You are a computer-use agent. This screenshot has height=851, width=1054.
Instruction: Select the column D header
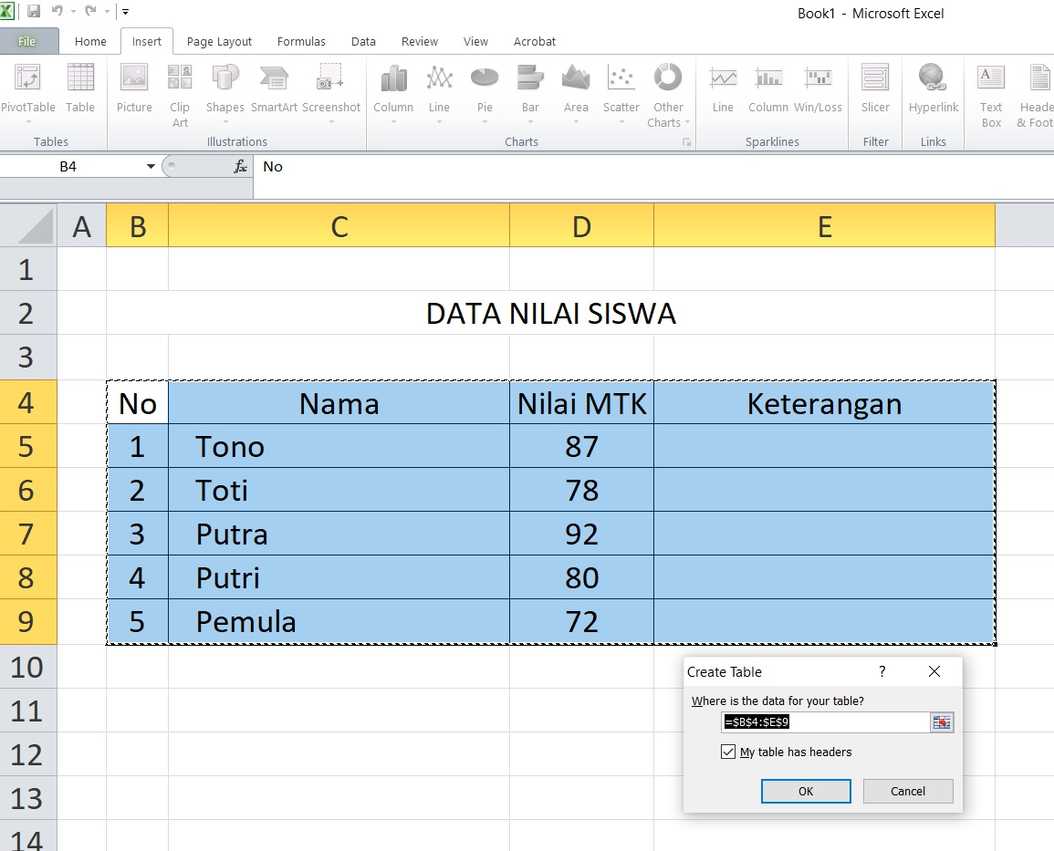pyautogui.click(x=581, y=226)
